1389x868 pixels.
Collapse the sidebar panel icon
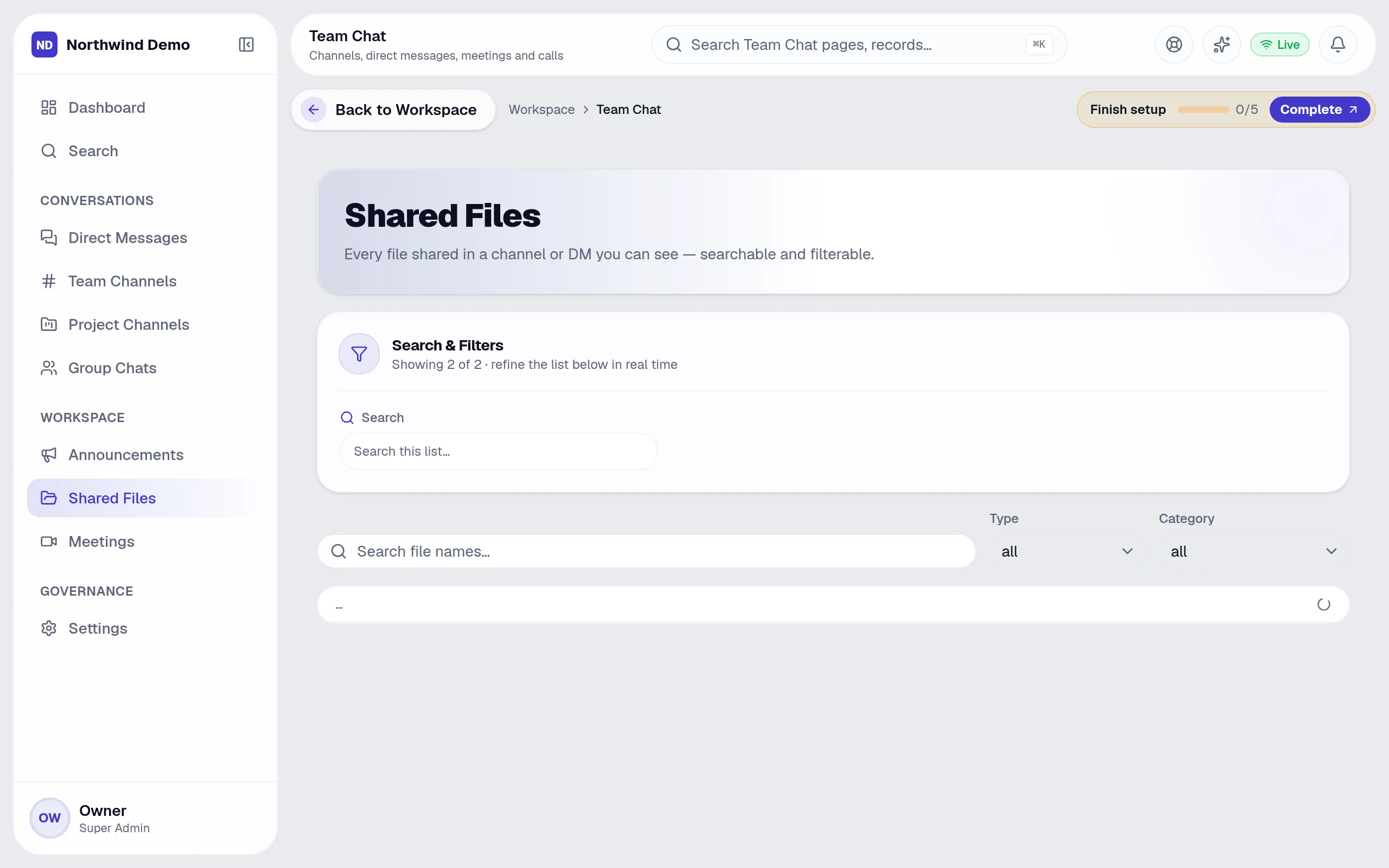pyautogui.click(x=246, y=45)
